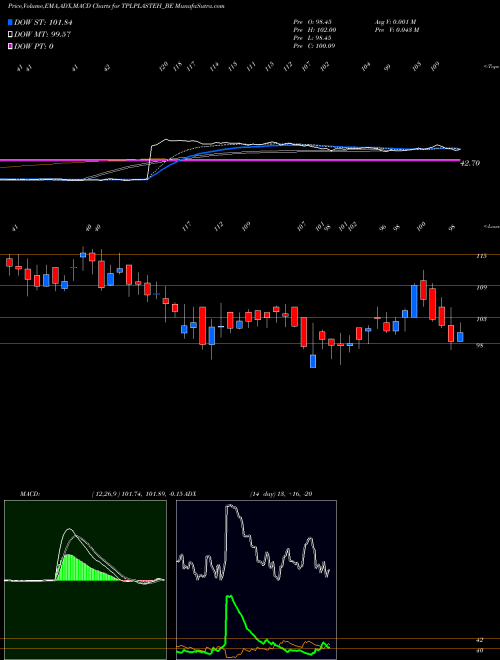Image resolution: width=500 pixels, height=660 pixels.
Task: Click the lowest blue candle below 98
Action: (313, 361)
